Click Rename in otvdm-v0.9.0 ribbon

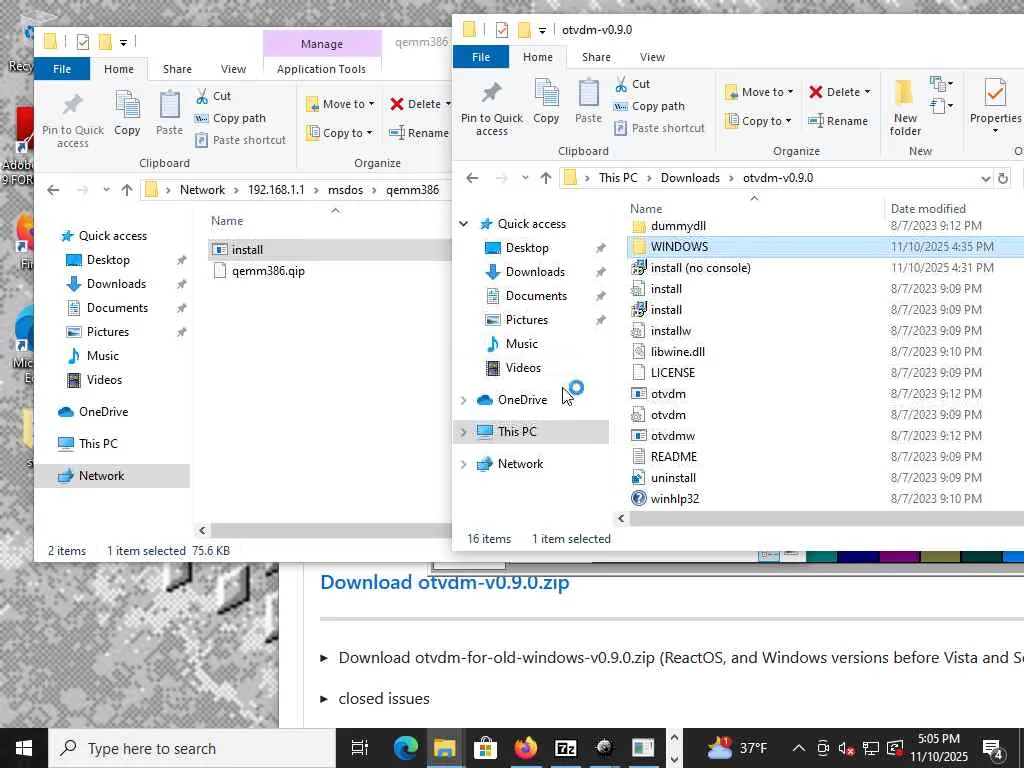click(x=838, y=121)
